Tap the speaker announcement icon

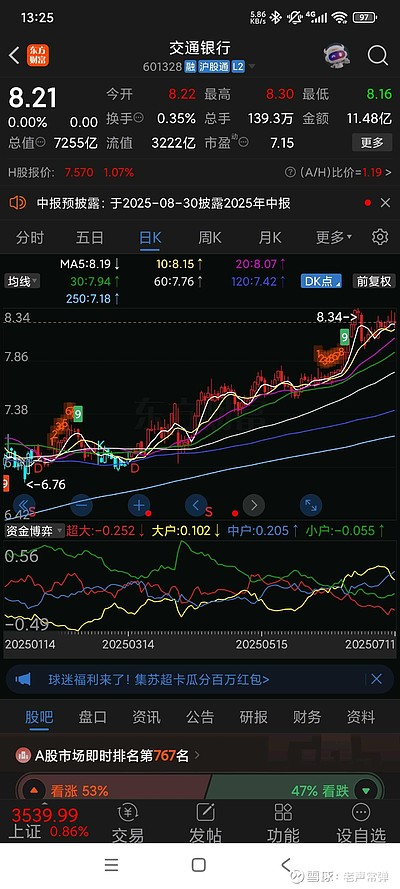pyautogui.click(x=18, y=202)
